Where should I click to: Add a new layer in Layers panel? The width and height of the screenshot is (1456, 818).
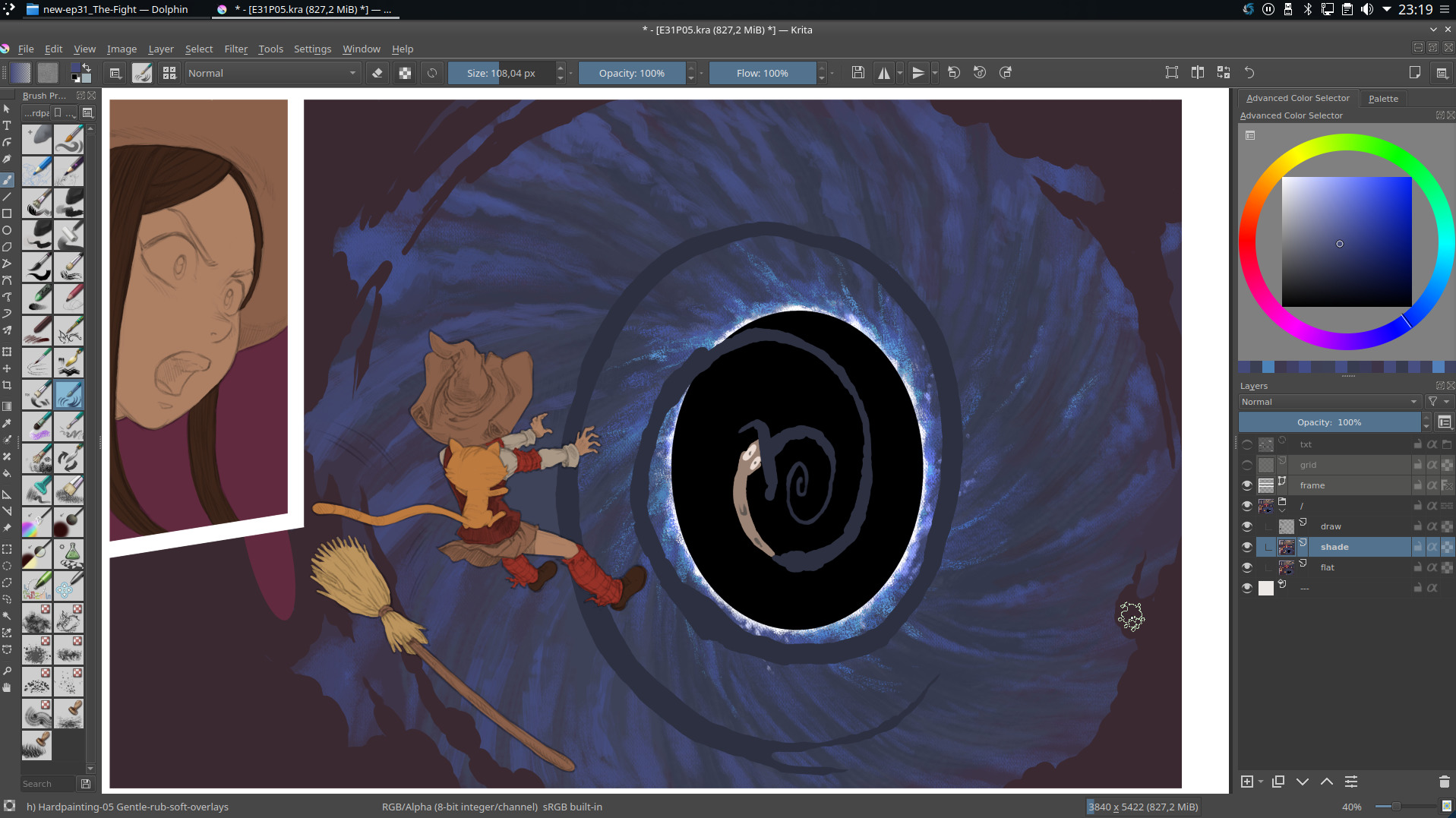(x=1246, y=782)
